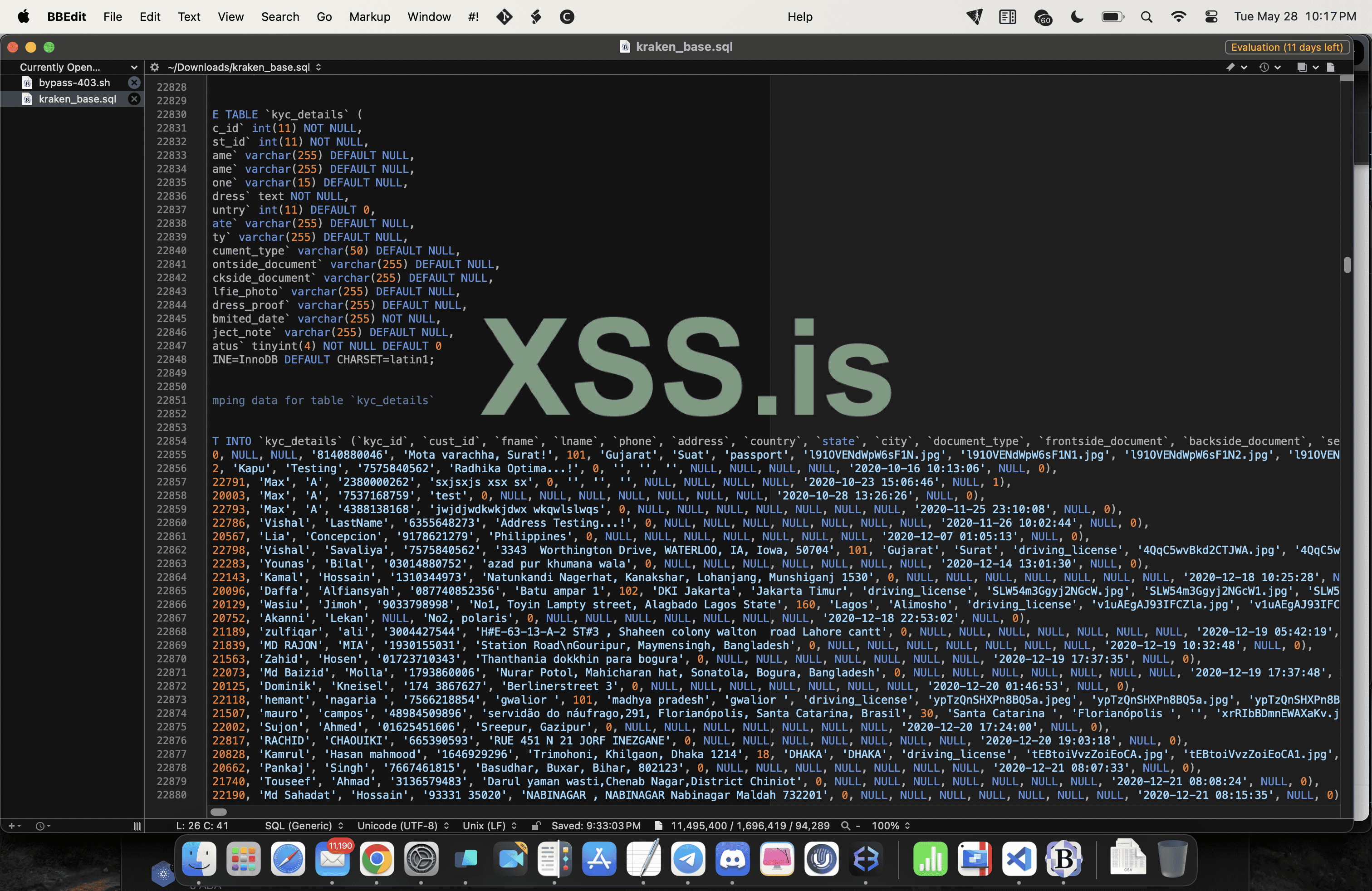Open the SQL (Generic) language dropdown

(x=304, y=825)
